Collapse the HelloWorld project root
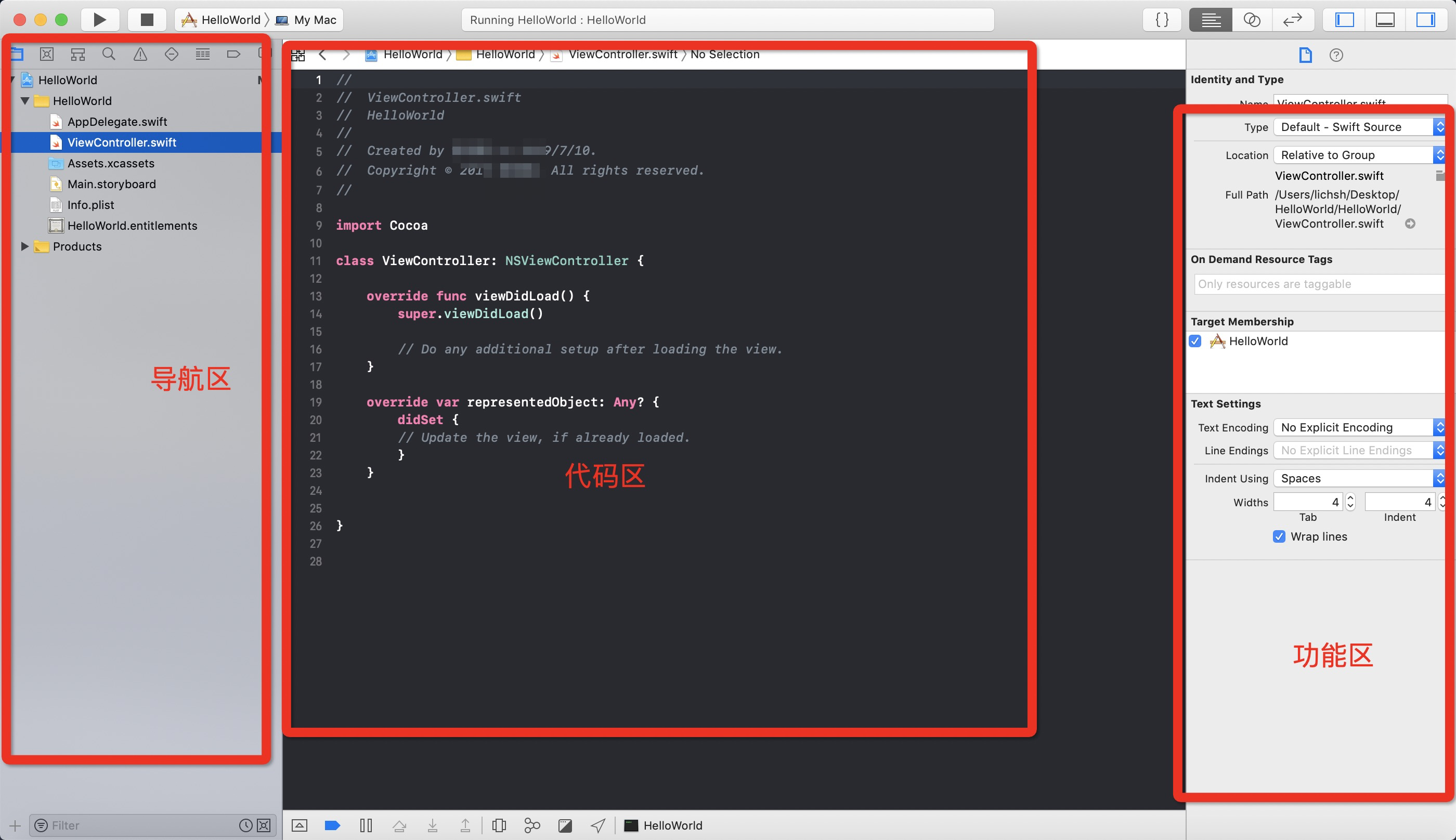 tap(12, 80)
